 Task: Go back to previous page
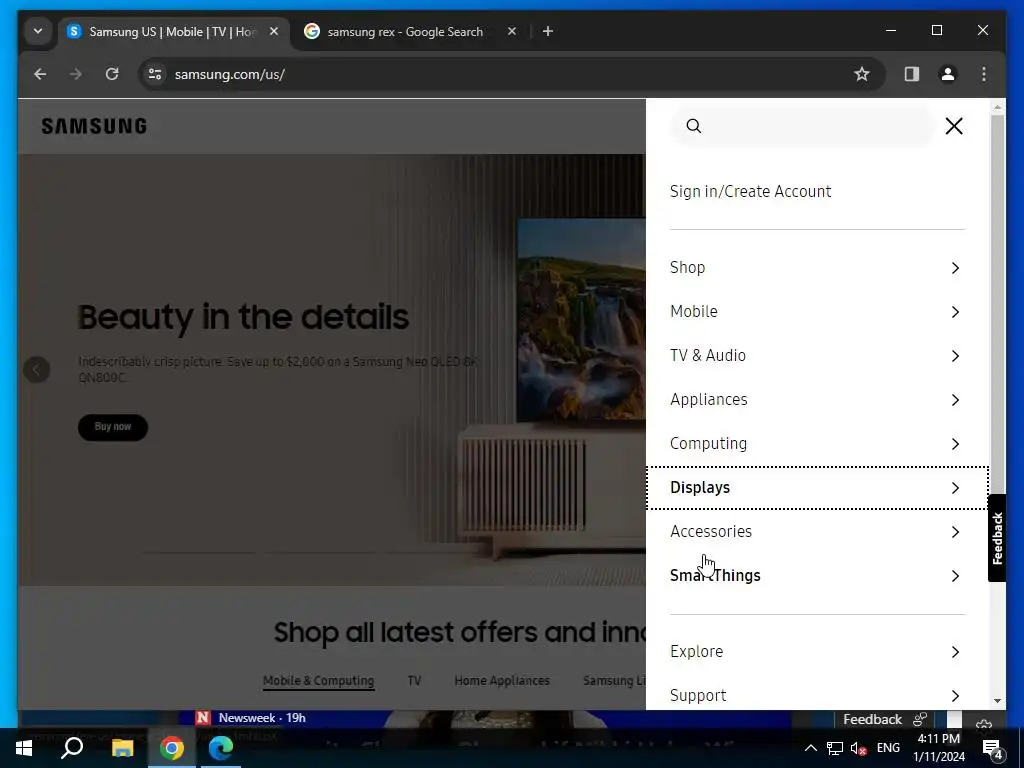pos(40,74)
